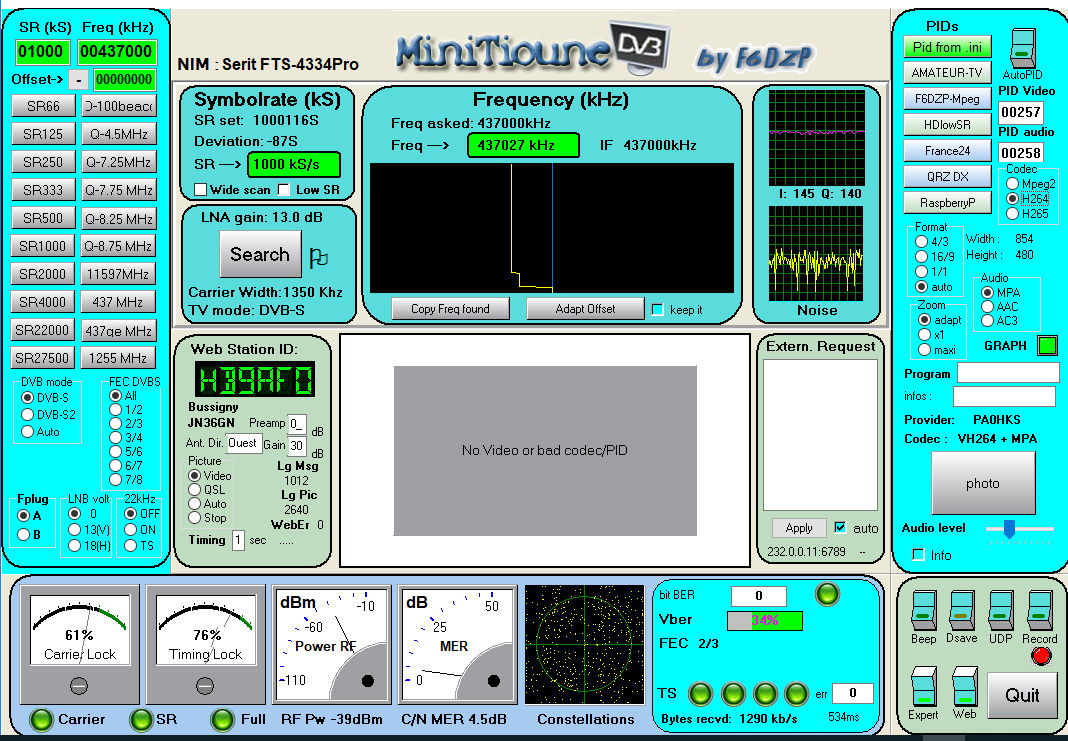Click Apply in Extern. Request
This screenshot has height=741, width=1068.
pos(799,528)
